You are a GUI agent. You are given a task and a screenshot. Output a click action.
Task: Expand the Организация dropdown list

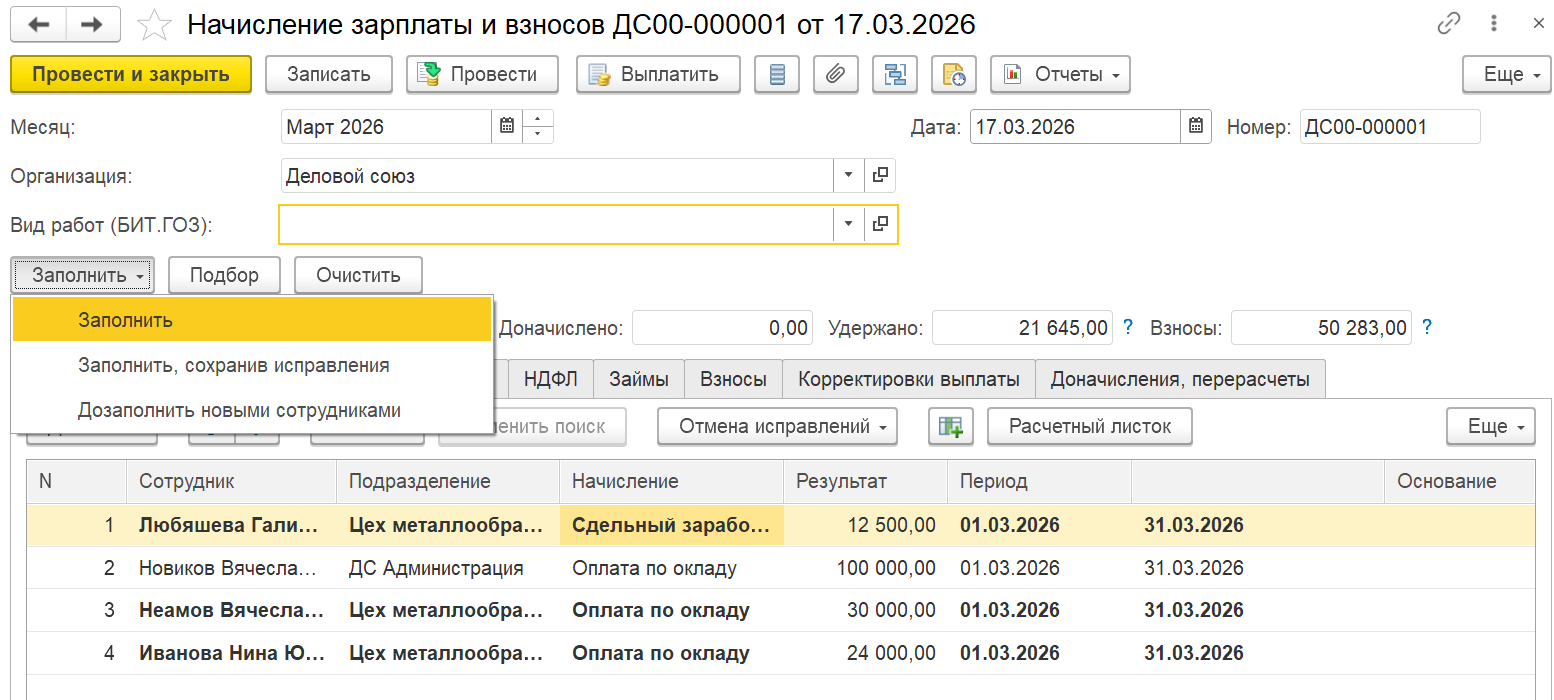pos(848,176)
